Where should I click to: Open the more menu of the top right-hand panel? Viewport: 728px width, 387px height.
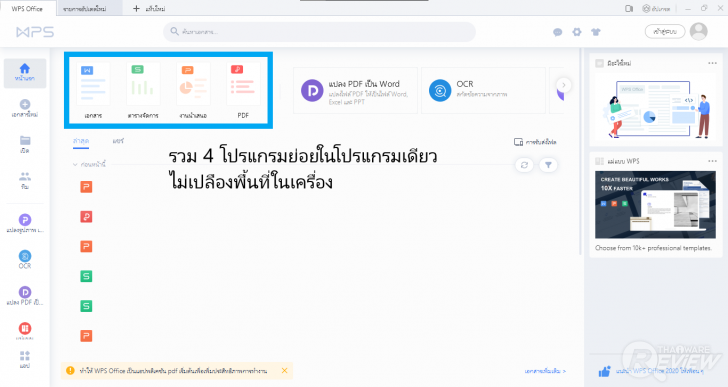712,63
